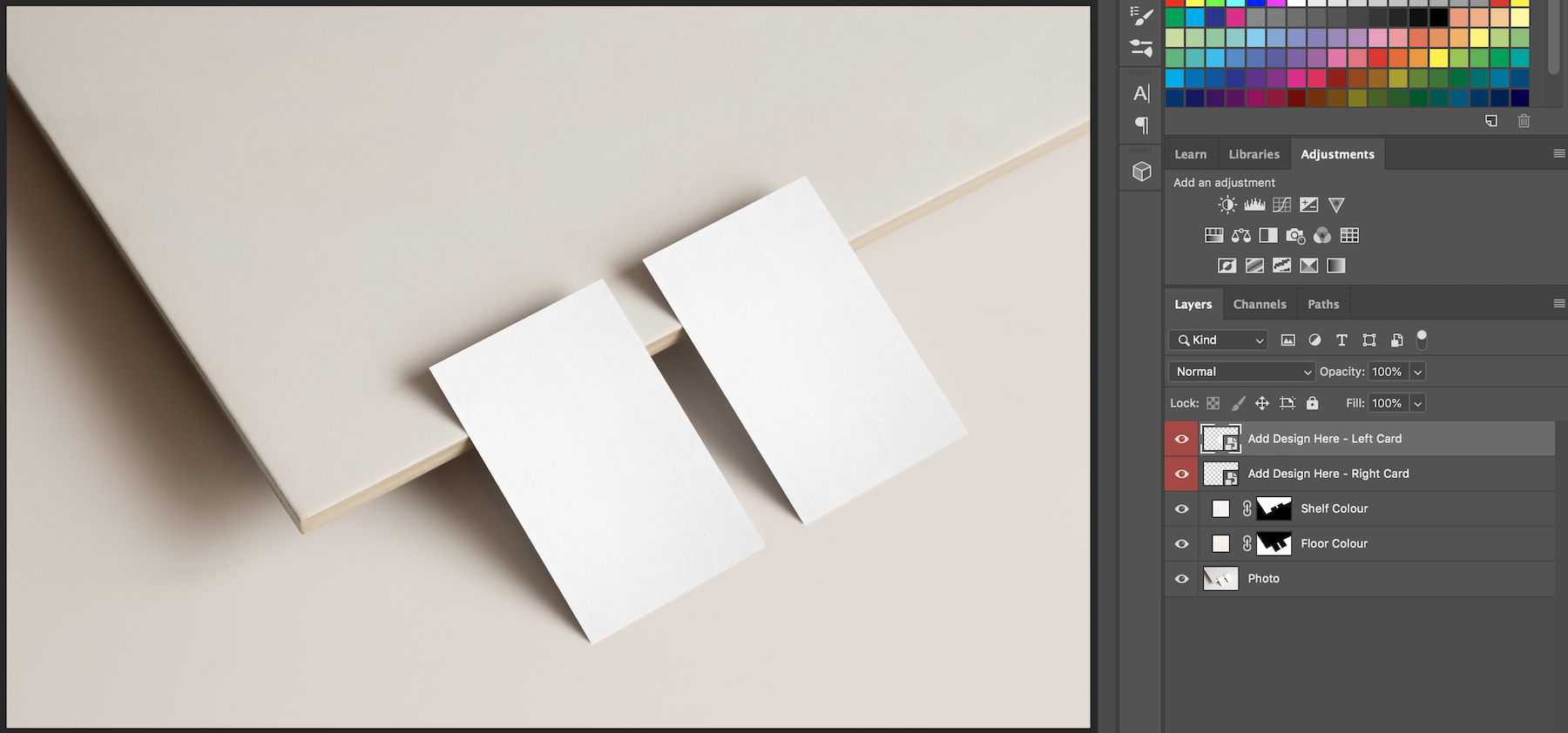The image size is (1568, 733).
Task: Expand the Opacity slider dropdown arrow
Action: pos(1418,372)
